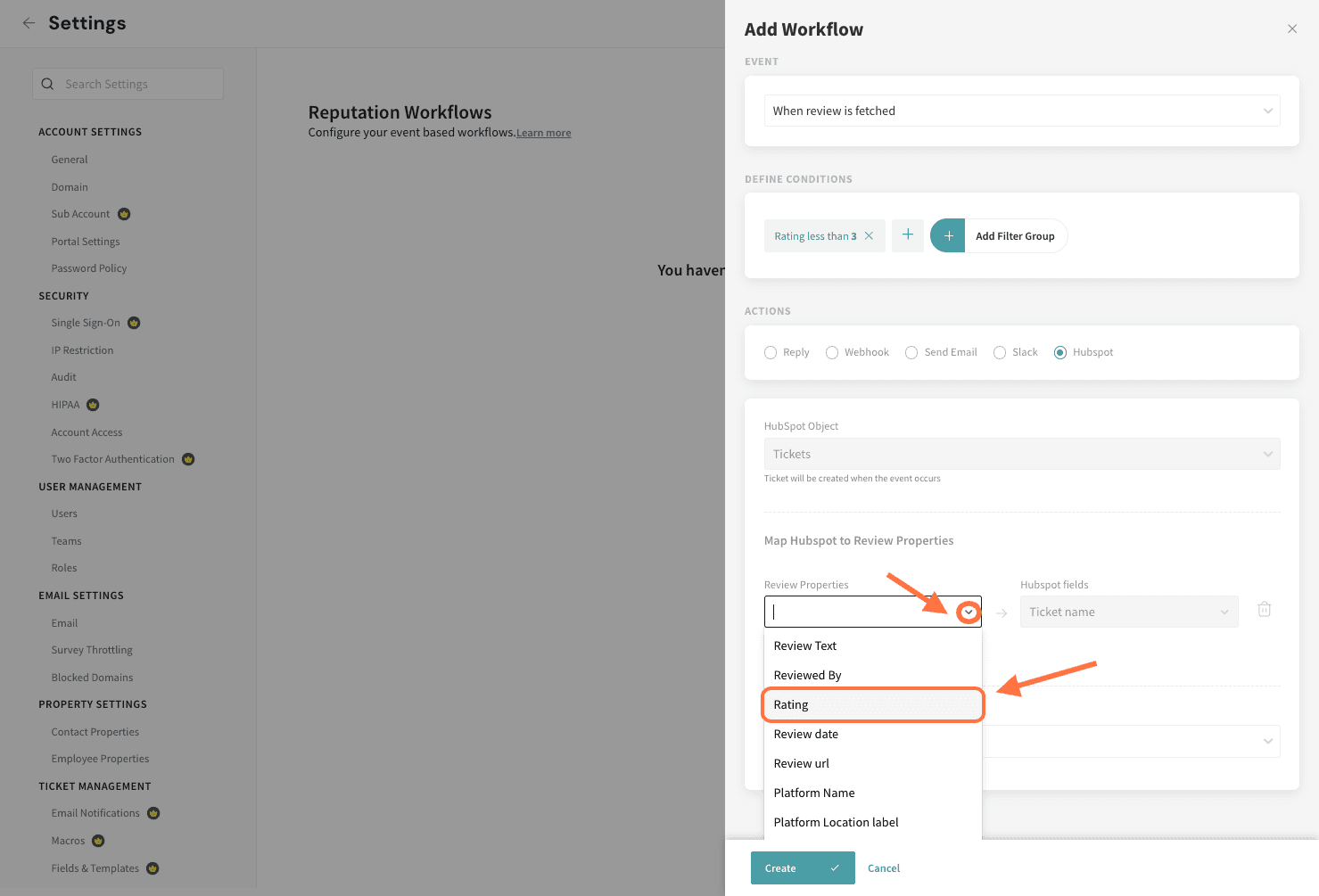Close the Add Workflow panel
This screenshot has width=1319, height=896.
tap(1292, 29)
